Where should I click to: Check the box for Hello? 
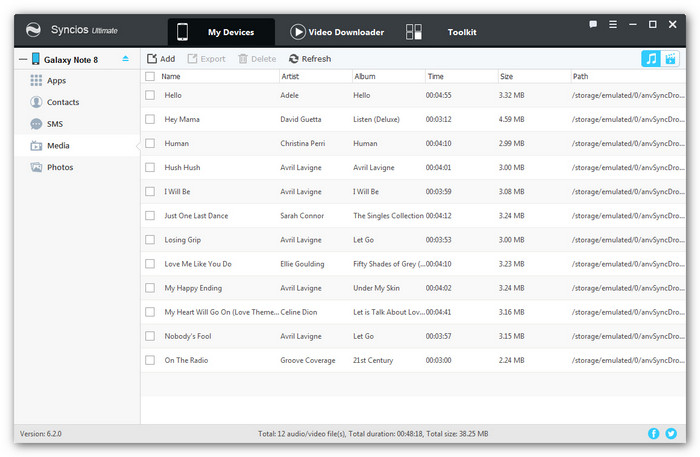[150, 96]
